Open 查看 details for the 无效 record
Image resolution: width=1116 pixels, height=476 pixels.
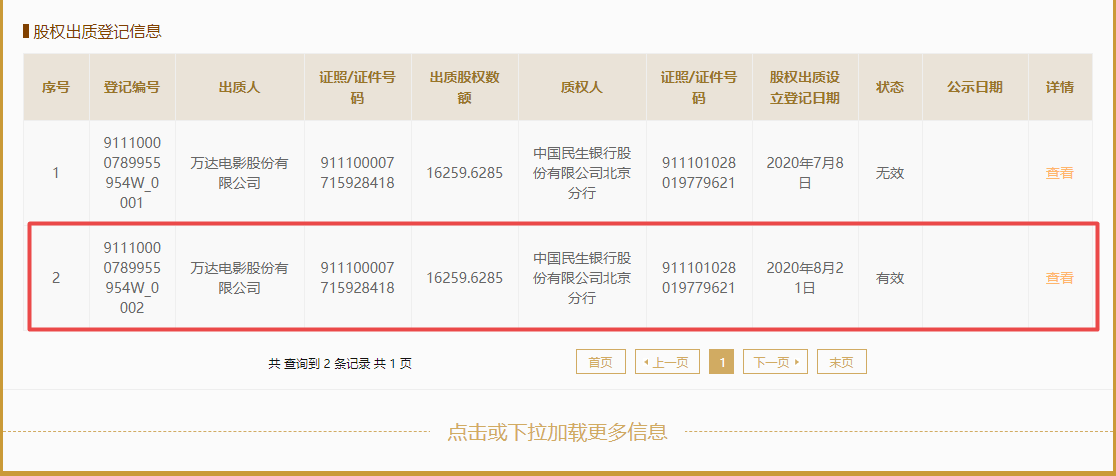pos(1059,173)
